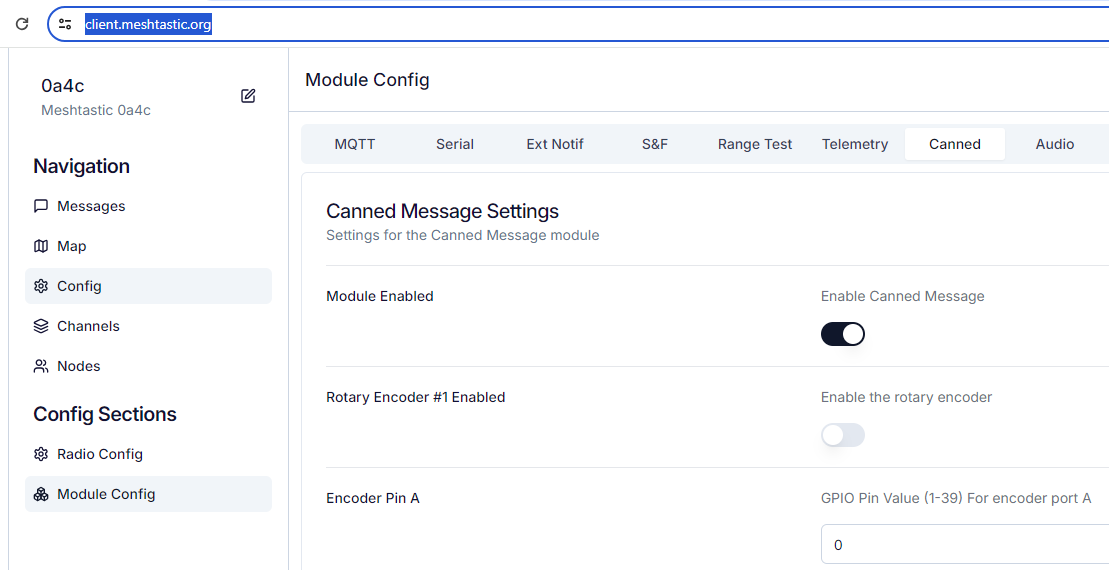The height and width of the screenshot is (570, 1109).
Task: Show the Audio module tab
Action: click(x=1055, y=144)
